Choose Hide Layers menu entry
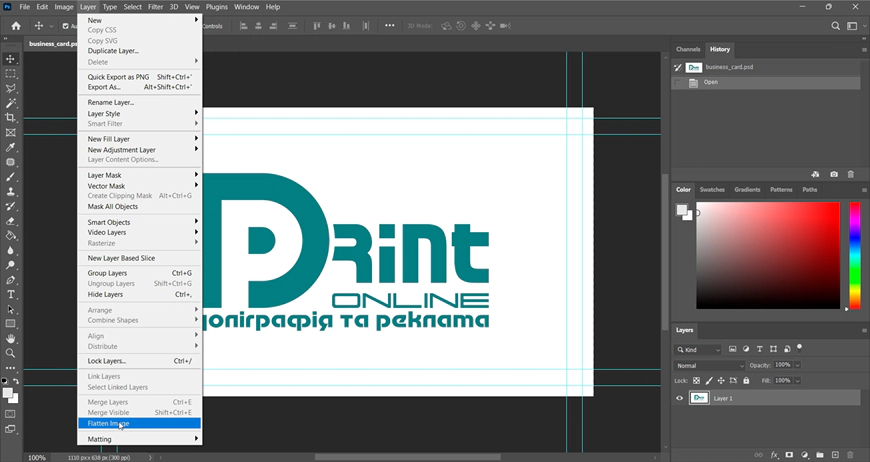 [x=140, y=294]
